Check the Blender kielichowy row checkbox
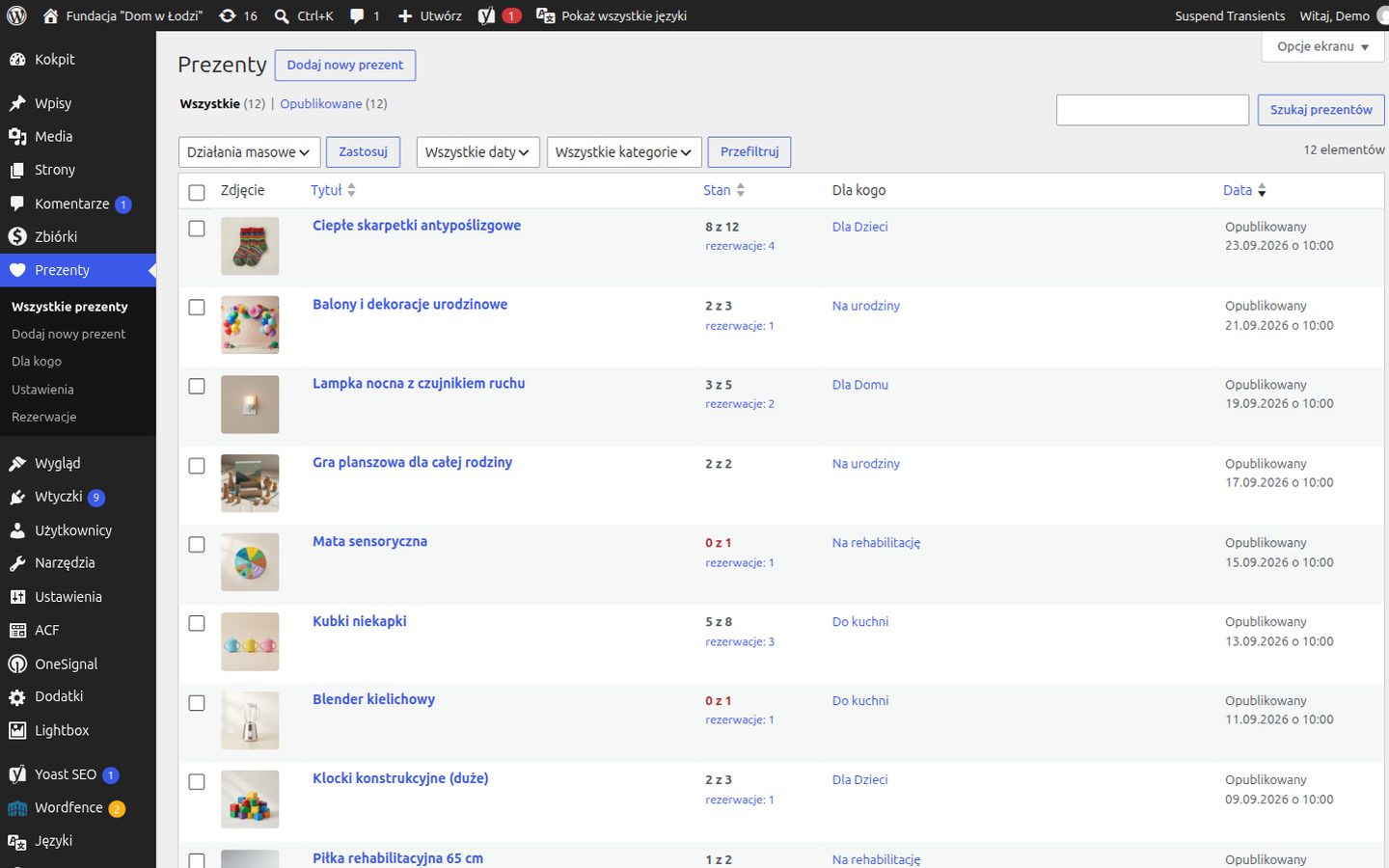This screenshot has height=868, width=1389. pos(197,703)
